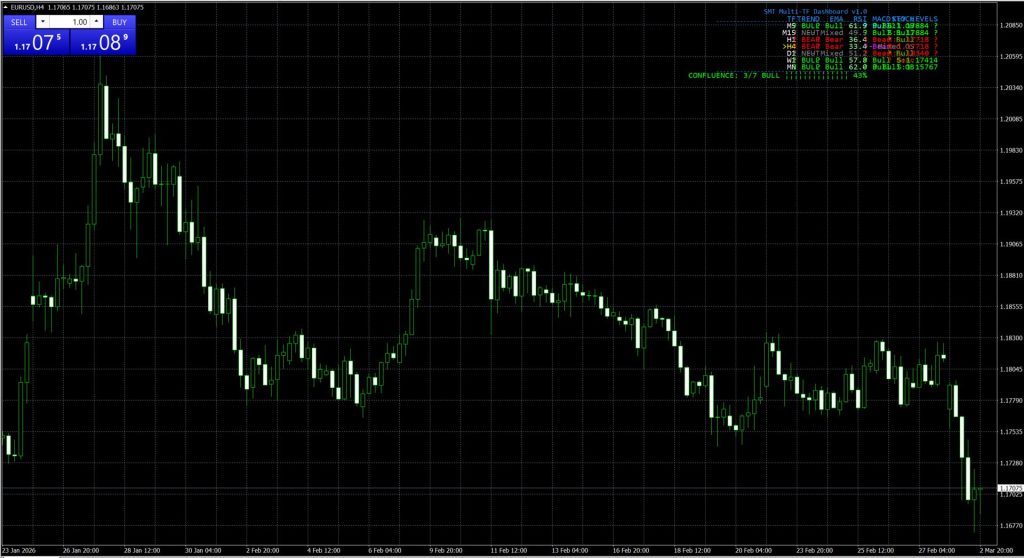
Task: Click the 9 Feb 20:00 time label
Action: [x=447, y=551]
